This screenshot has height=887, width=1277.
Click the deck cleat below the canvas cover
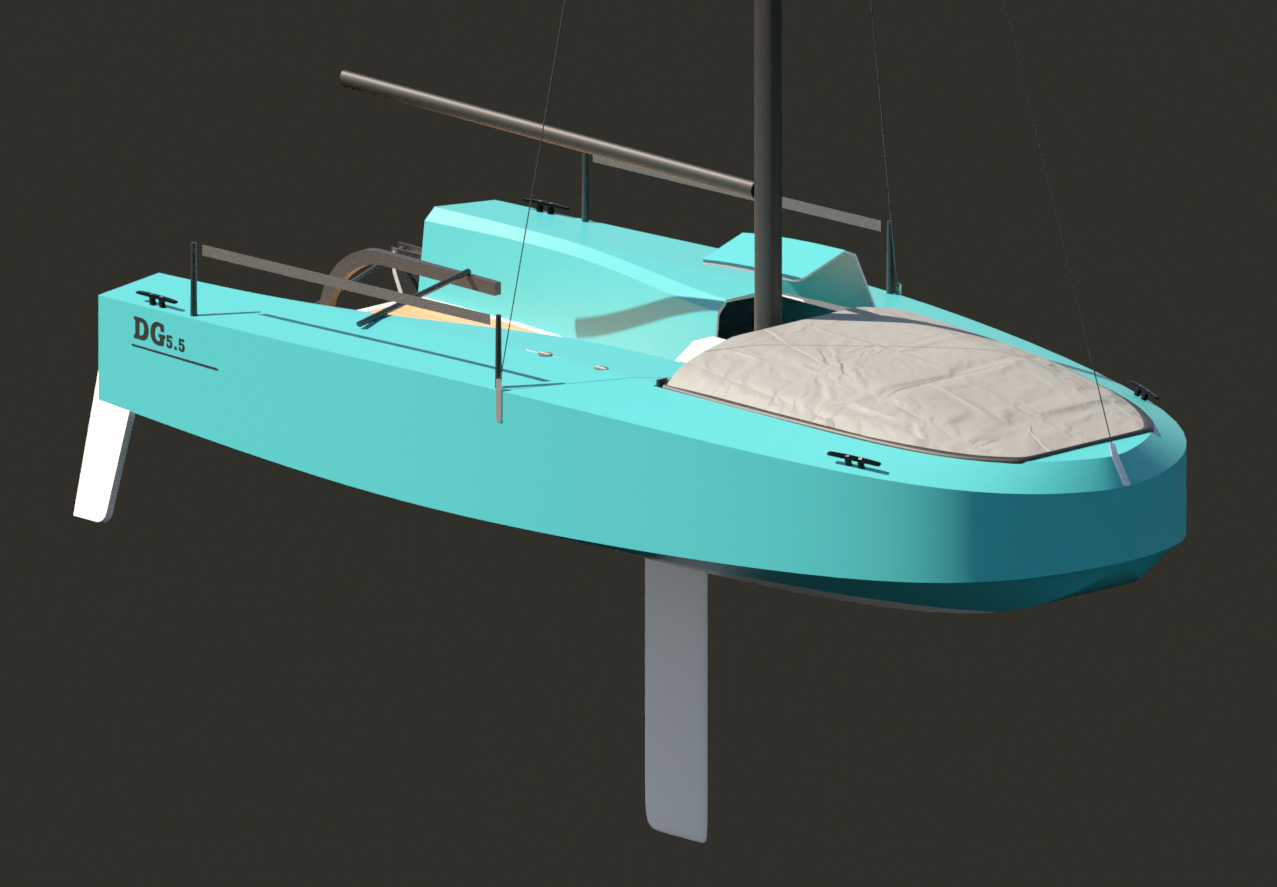tap(853, 460)
